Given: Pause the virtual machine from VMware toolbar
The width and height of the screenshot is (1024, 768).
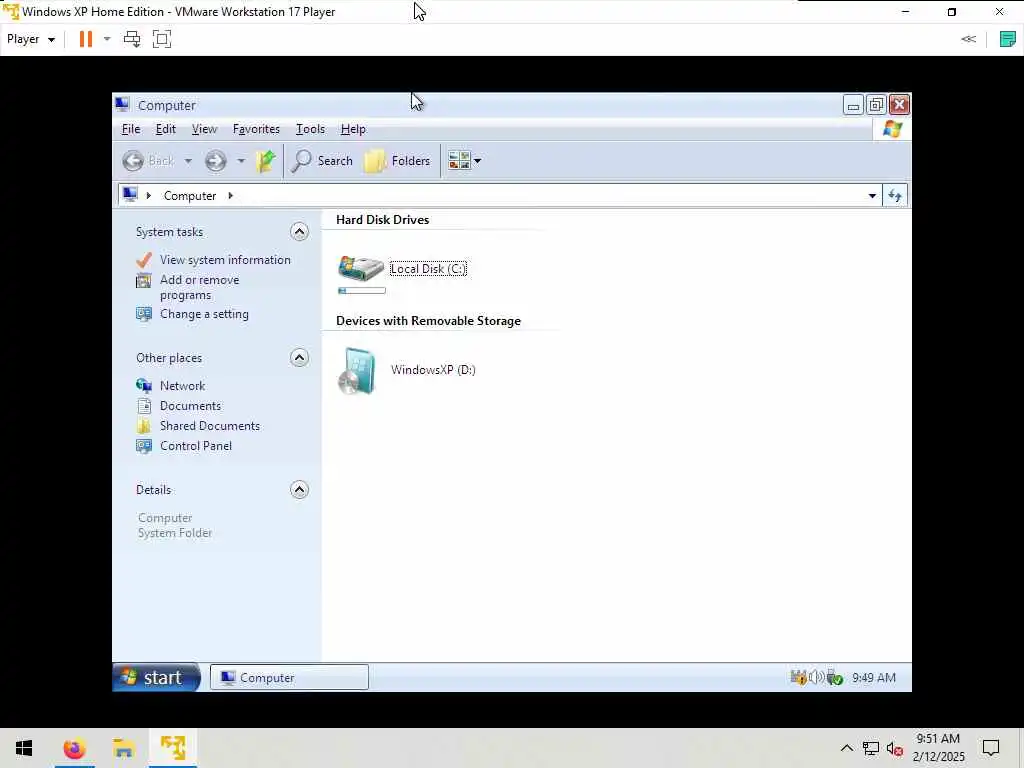Looking at the screenshot, I should [86, 39].
